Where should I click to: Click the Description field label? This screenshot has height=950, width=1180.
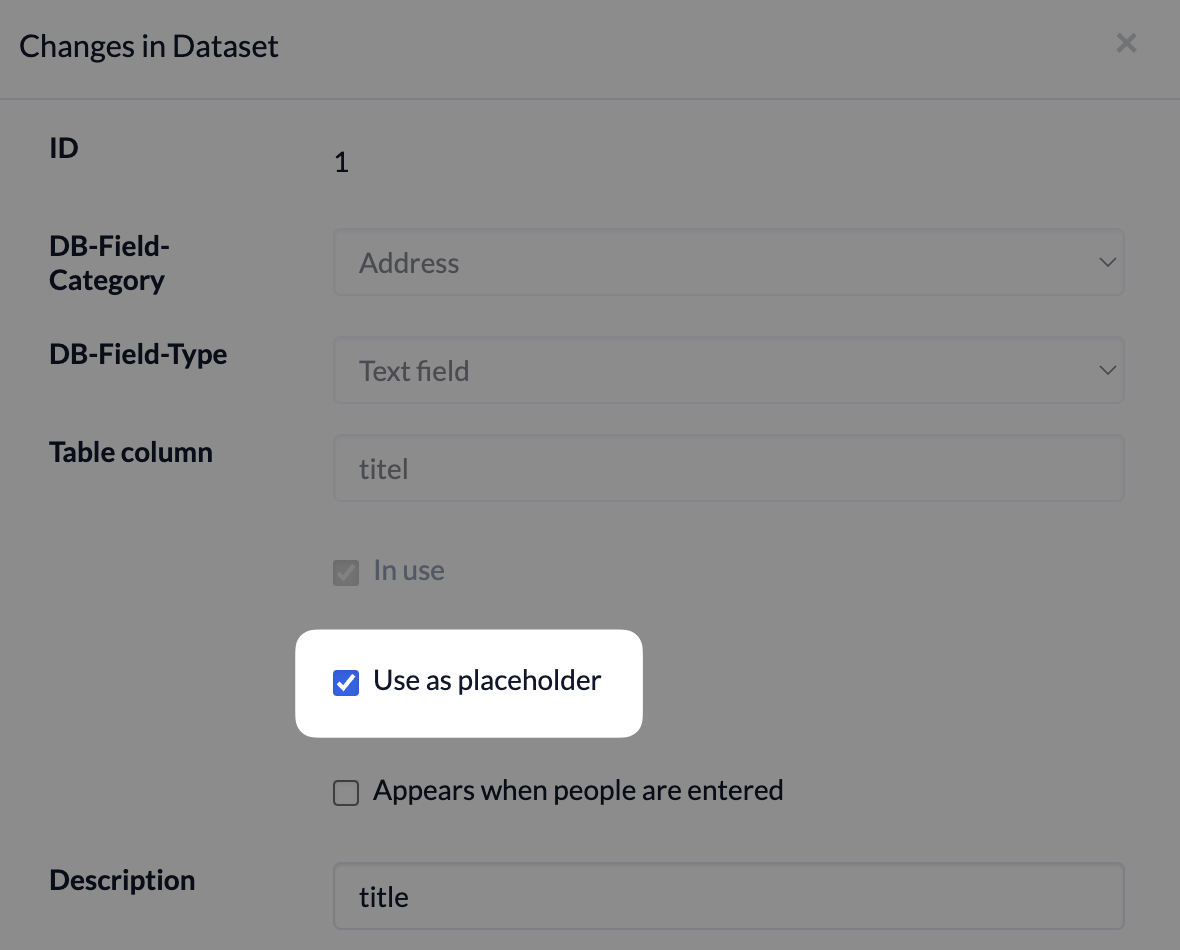coord(122,881)
